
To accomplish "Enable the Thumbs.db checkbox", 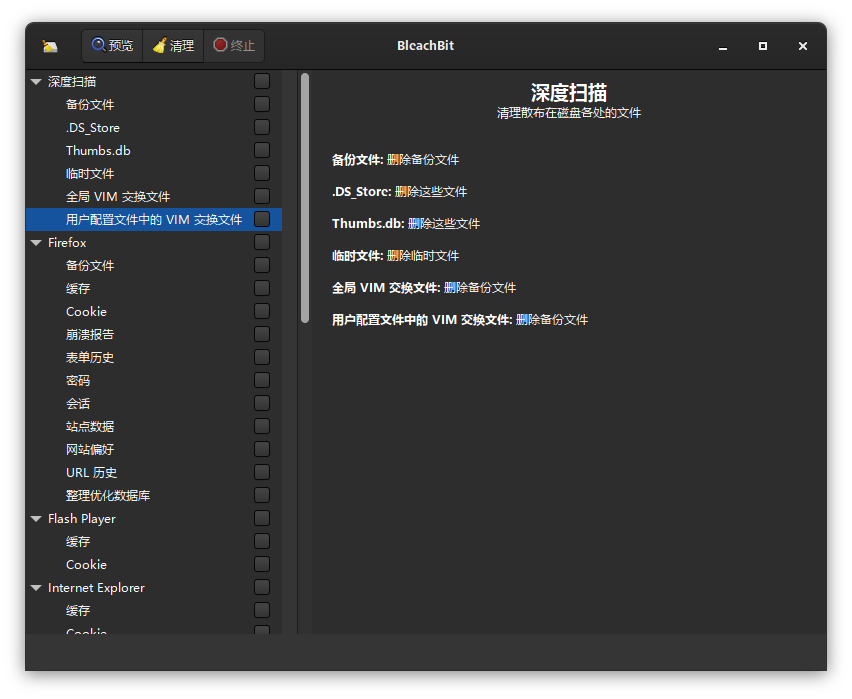I will 261,149.
